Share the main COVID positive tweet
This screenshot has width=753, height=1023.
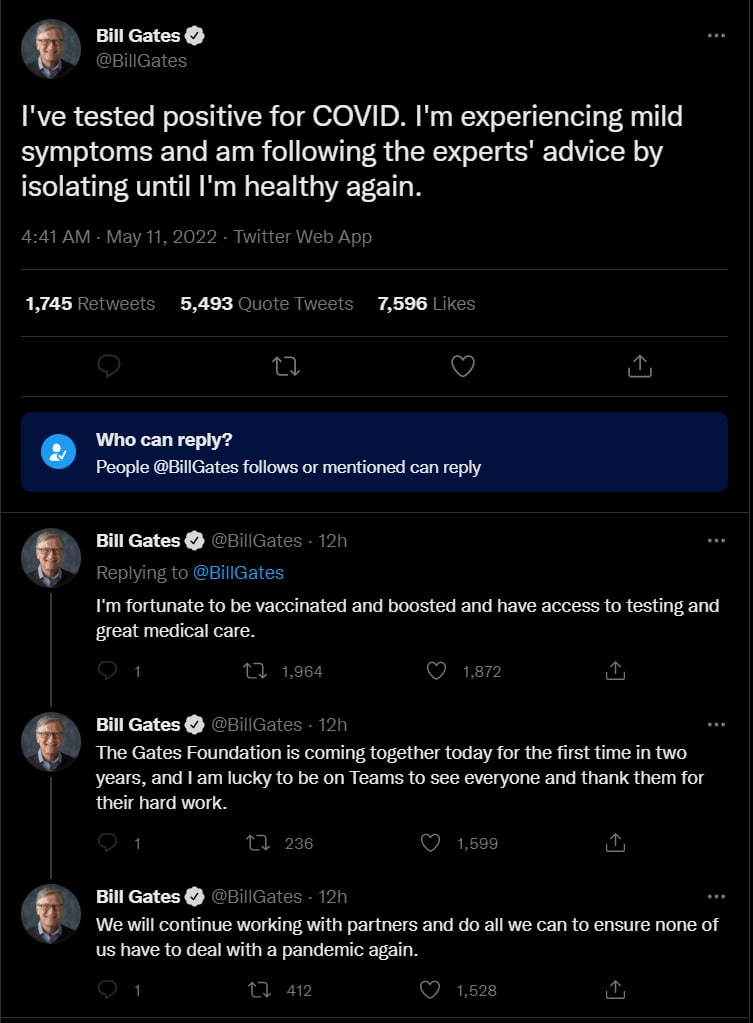tap(640, 367)
